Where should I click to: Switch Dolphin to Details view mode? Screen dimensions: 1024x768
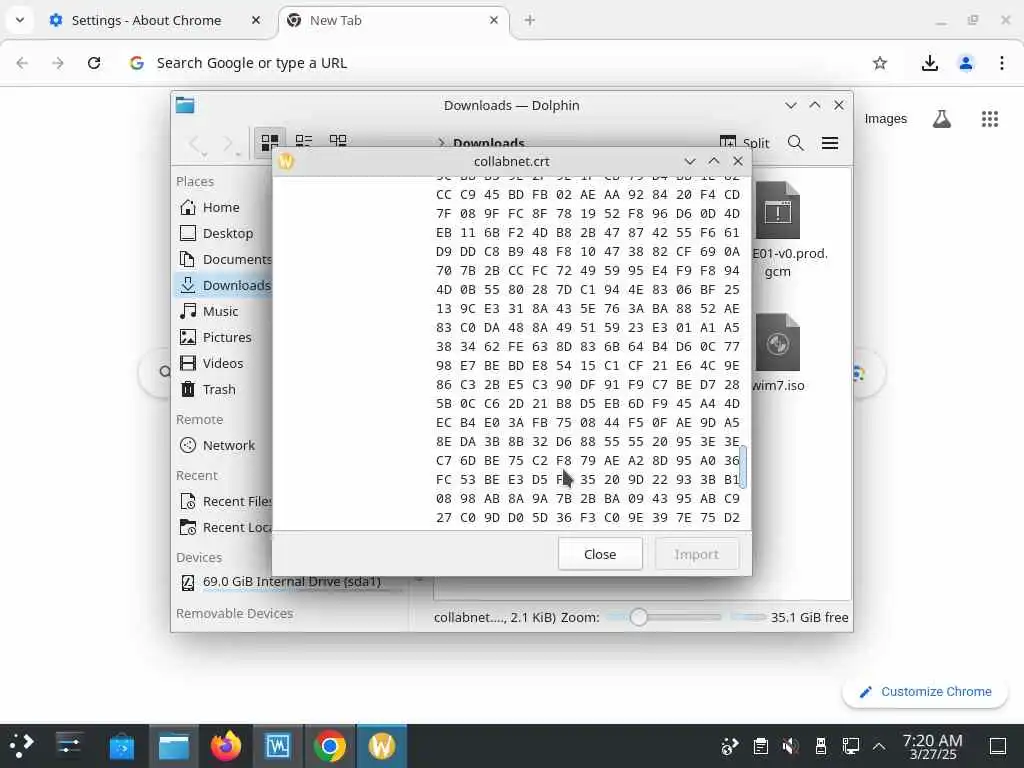click(338, 141)
